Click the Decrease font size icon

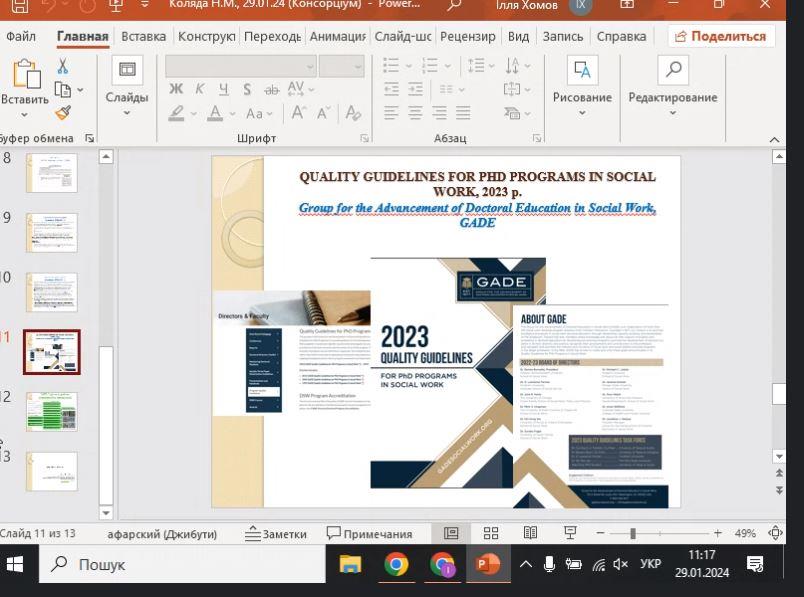point(323,113)
